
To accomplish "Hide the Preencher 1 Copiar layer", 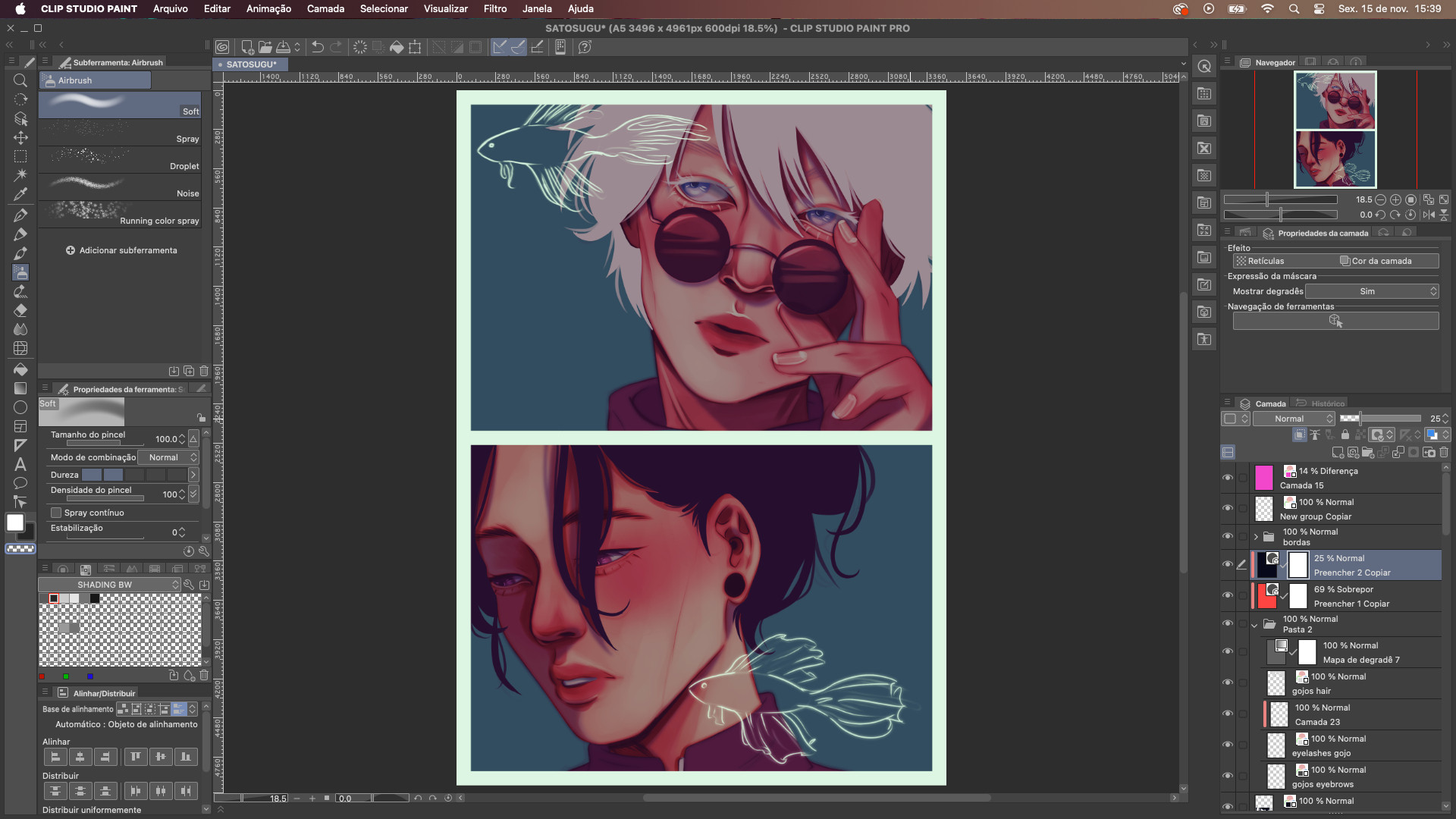I will point(1228,595).
